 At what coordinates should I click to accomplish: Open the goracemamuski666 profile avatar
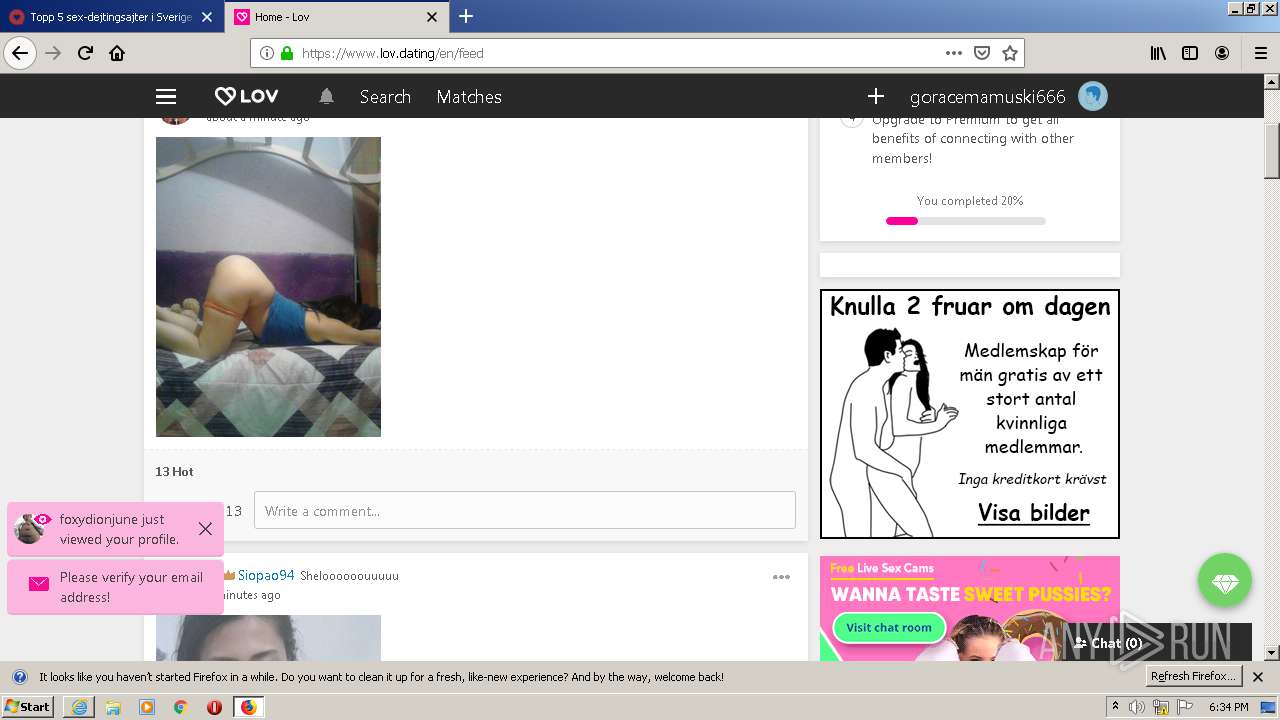1093,96
